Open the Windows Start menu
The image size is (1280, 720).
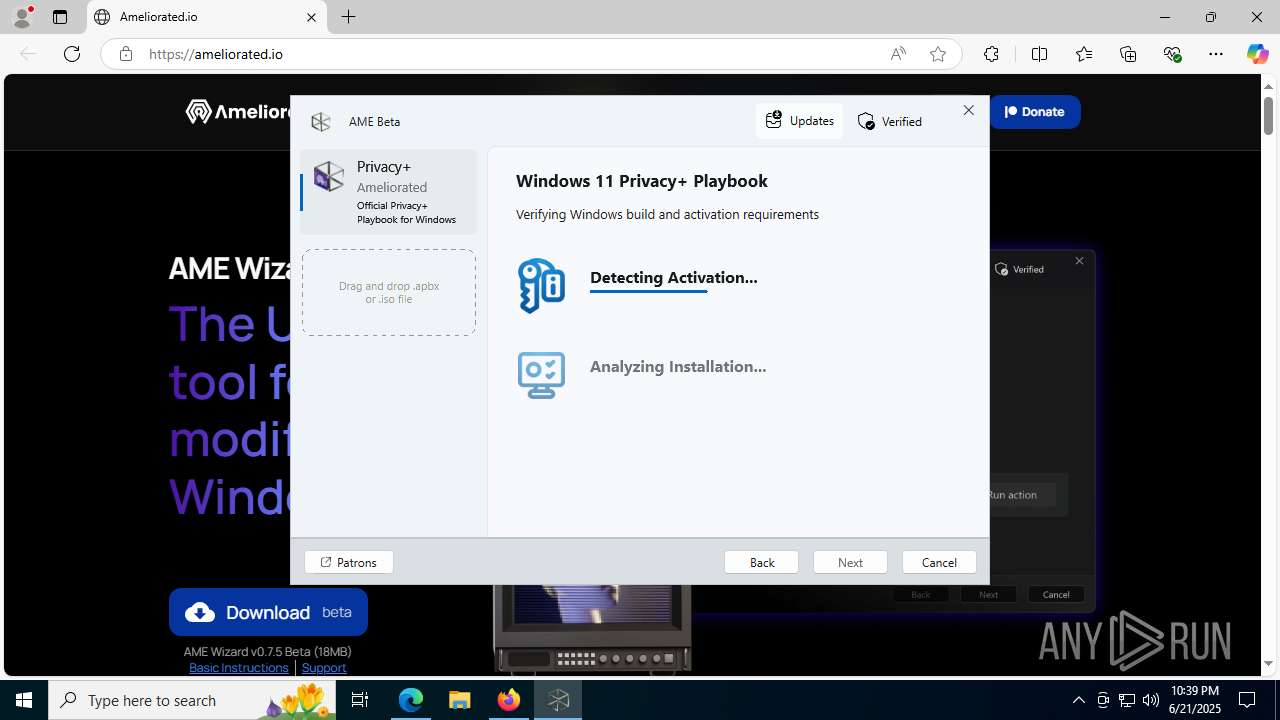pos(24,700)
